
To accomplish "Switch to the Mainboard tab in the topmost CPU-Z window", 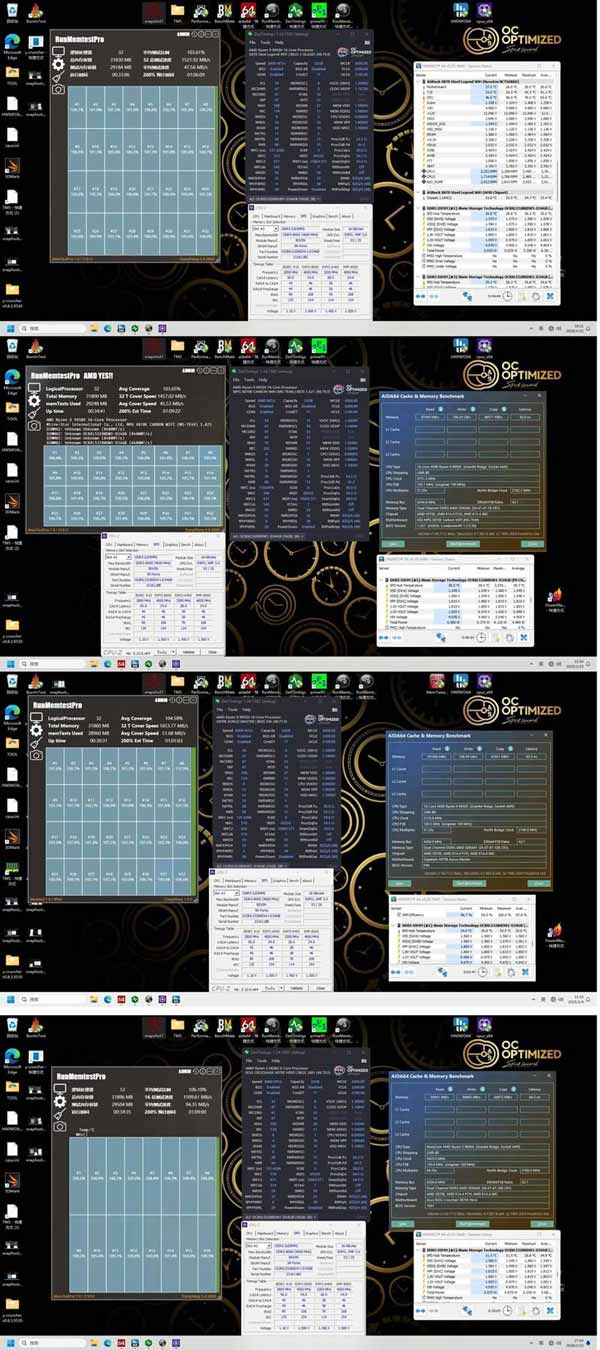I will click(x=272, y=215).
